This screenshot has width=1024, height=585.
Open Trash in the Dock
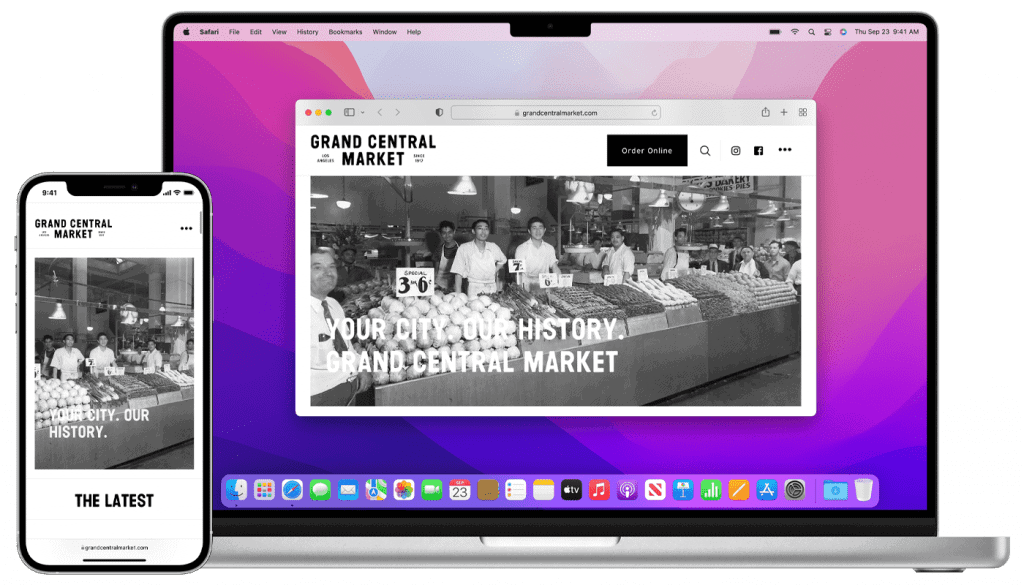[x=863, y=490]
